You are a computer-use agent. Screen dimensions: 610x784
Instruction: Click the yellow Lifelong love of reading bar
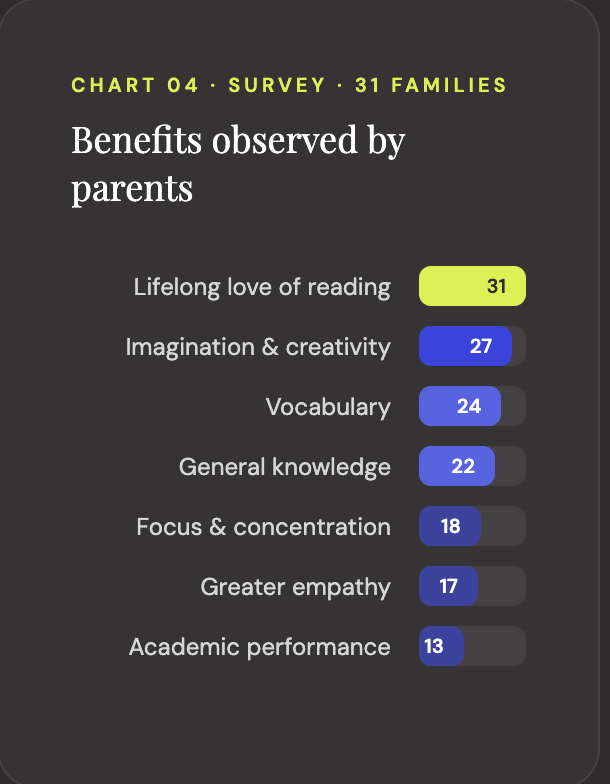point(472,286)
